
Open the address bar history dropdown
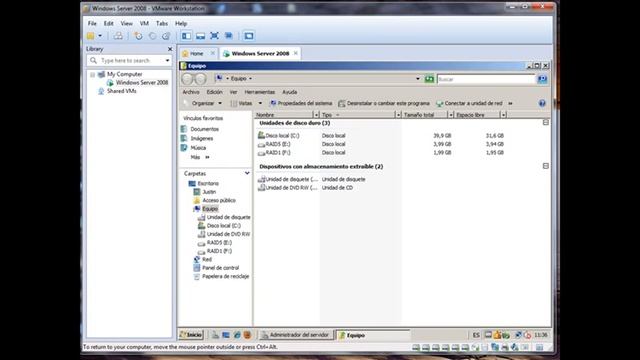(x=418, y=79)
